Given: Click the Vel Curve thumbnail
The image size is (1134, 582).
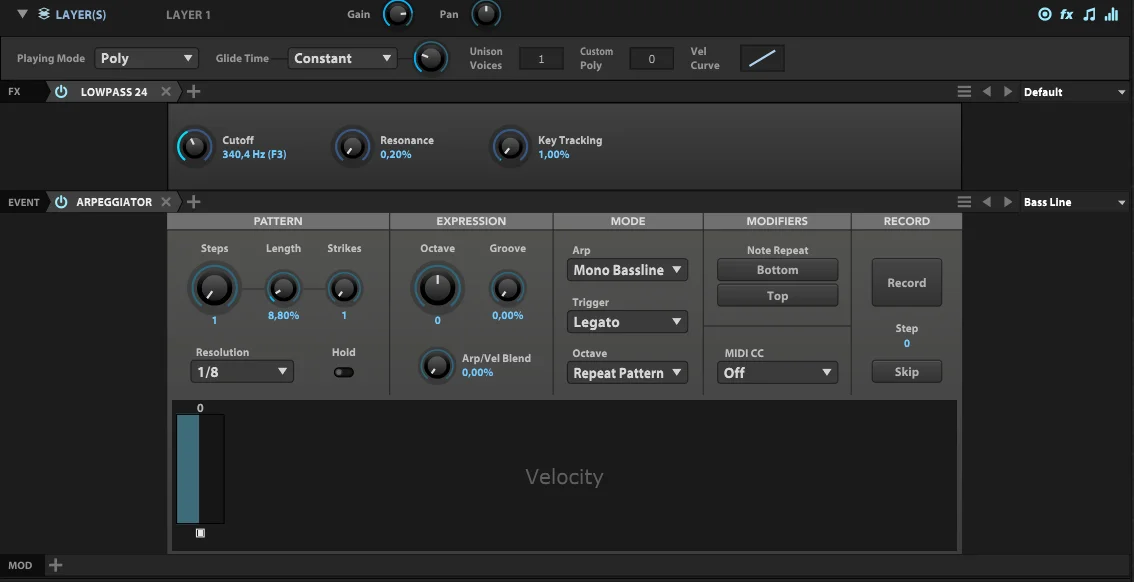Looking at the screenshot, I should (x=762, y=59).
